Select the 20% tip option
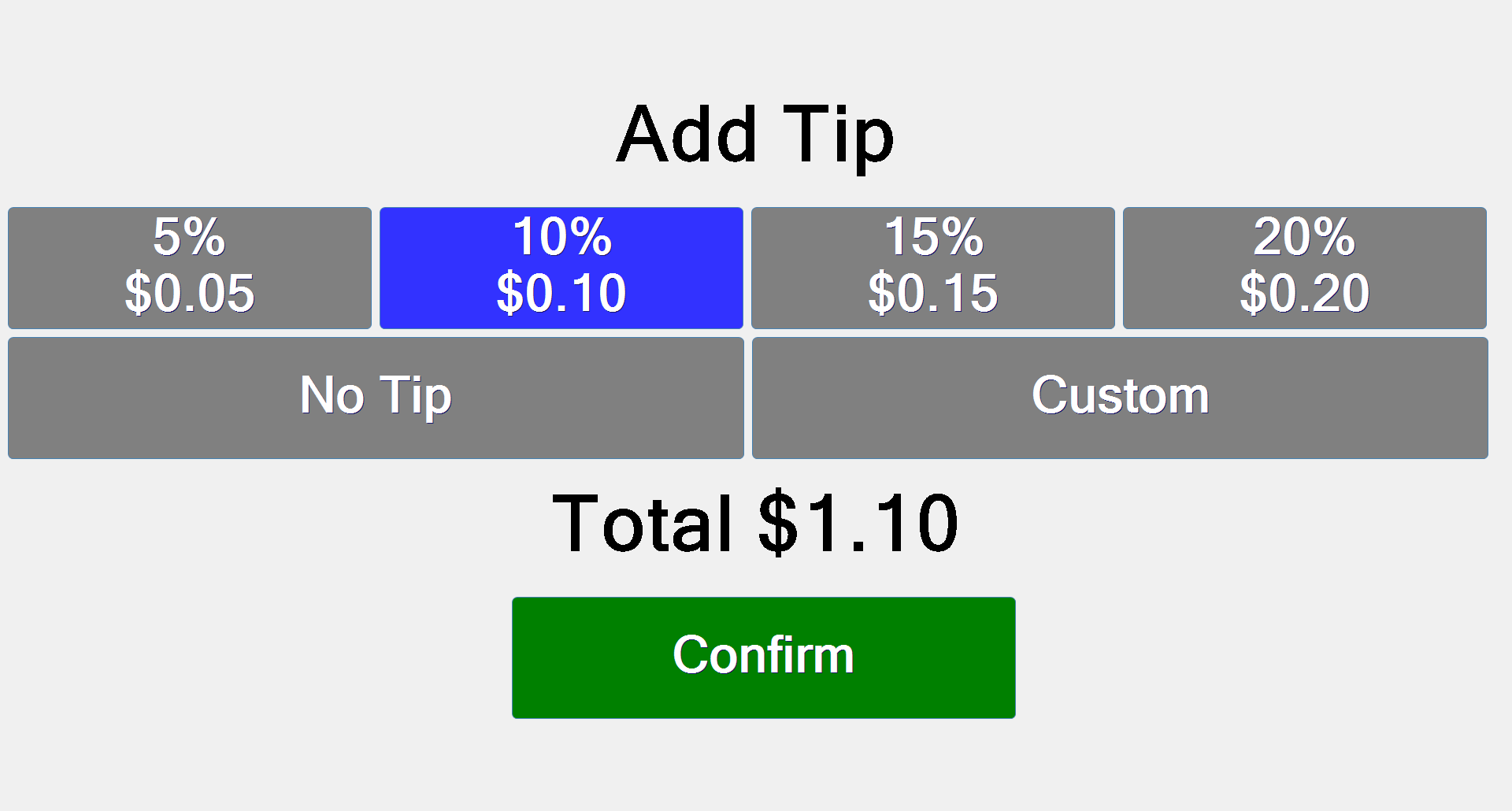The width and height of the screenshot is (1512, 811). tap(1304, 268)
